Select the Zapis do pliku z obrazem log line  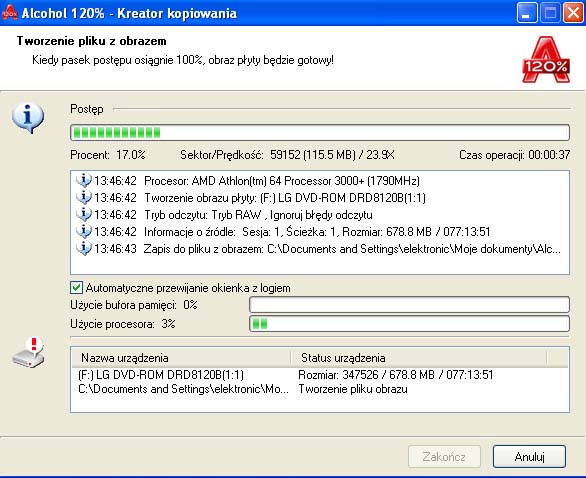tap(318, 249)
